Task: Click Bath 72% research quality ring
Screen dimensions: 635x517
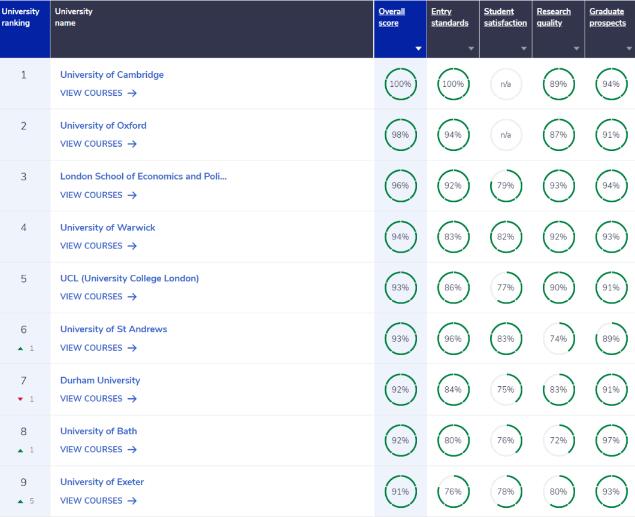Action: click(558, 440)
